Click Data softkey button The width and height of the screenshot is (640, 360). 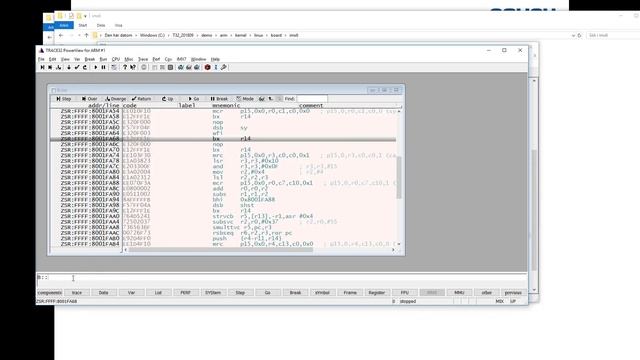pos(104,293)
